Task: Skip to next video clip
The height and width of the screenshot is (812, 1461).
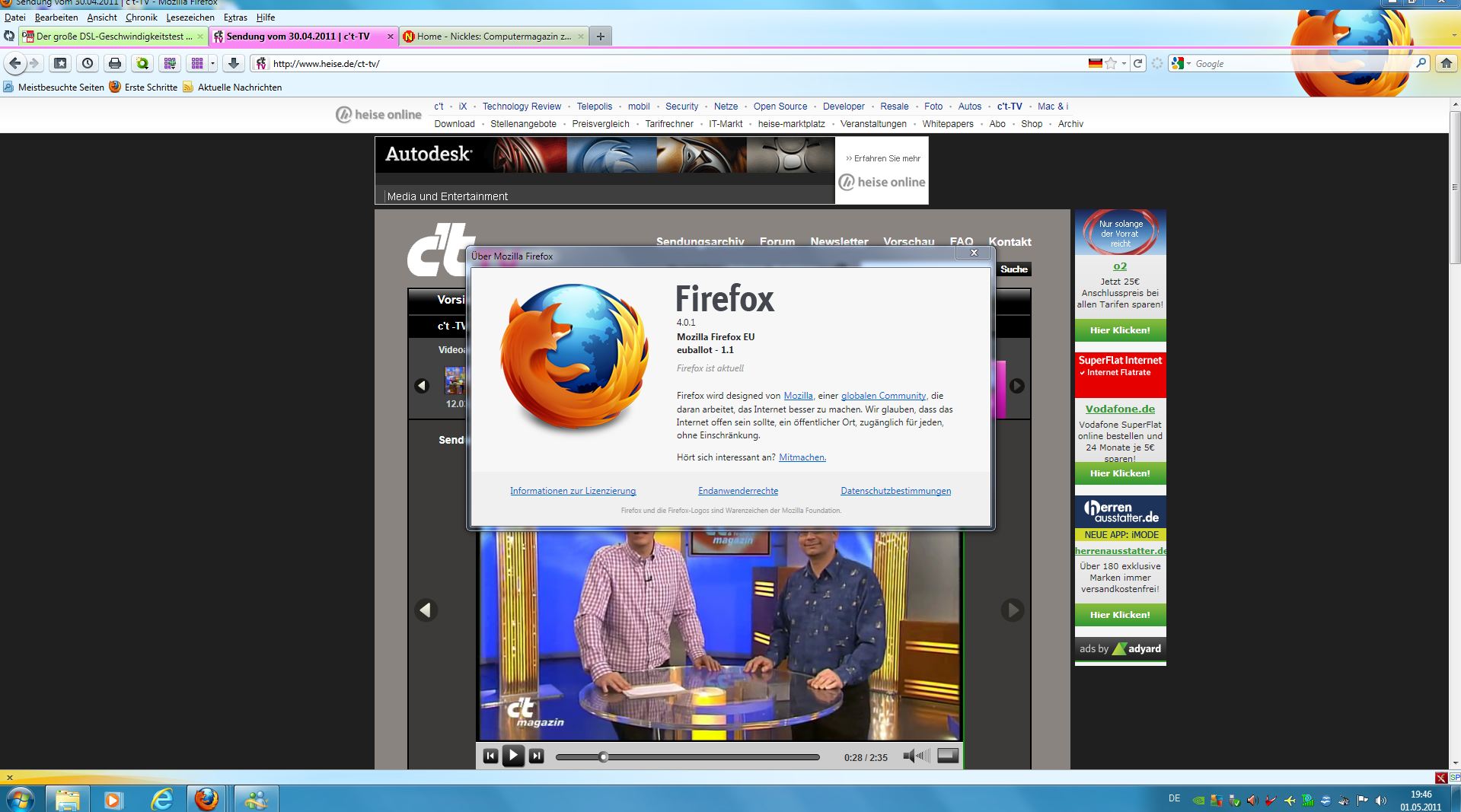Action: [x=536, y=756]
